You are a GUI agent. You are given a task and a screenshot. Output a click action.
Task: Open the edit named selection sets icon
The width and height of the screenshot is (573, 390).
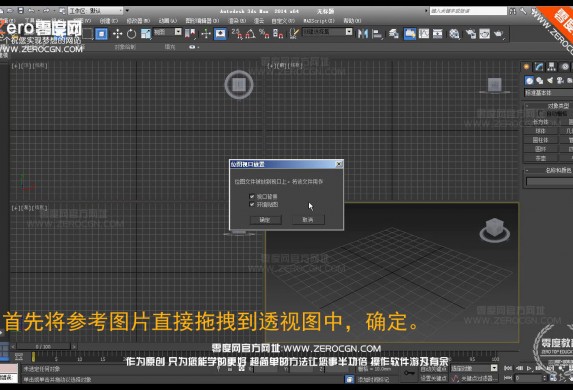293,34
